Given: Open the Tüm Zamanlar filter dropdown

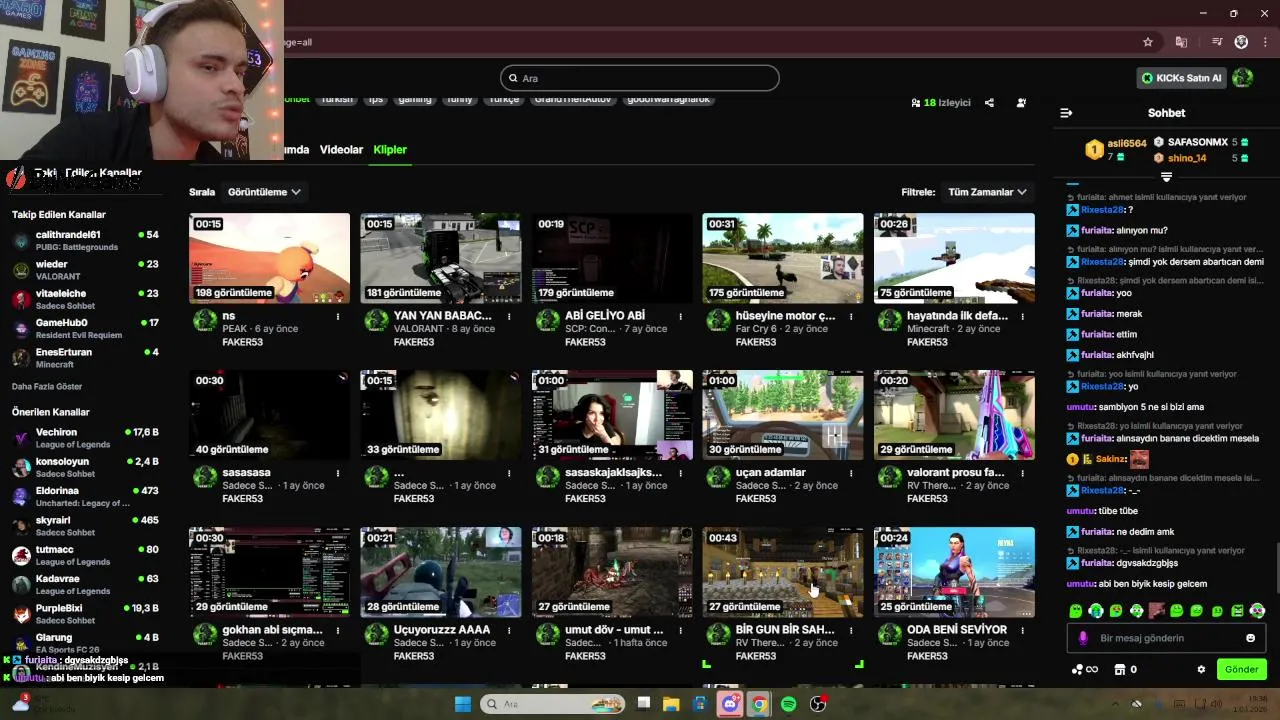Looking at the screenshot, I should click(987, 192).
